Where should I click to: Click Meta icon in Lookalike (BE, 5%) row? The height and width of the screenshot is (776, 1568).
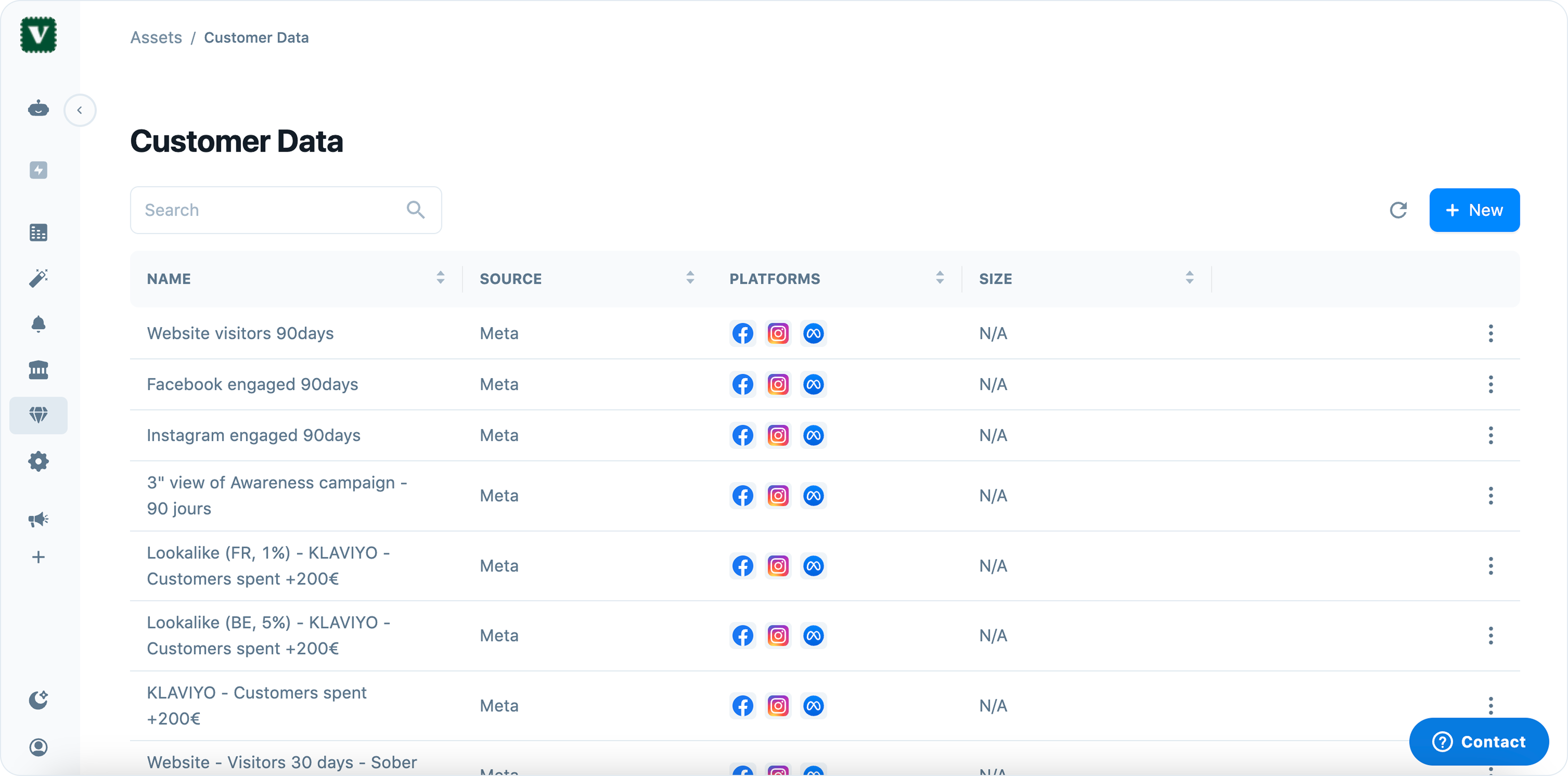[813, 636]
